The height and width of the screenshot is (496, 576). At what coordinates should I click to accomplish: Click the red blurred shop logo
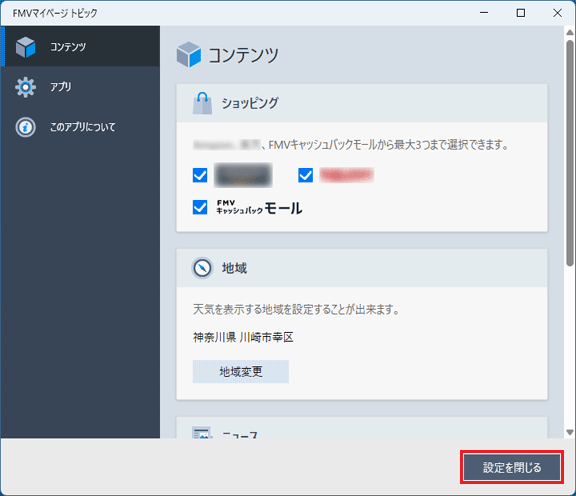(x=347, y=175)
